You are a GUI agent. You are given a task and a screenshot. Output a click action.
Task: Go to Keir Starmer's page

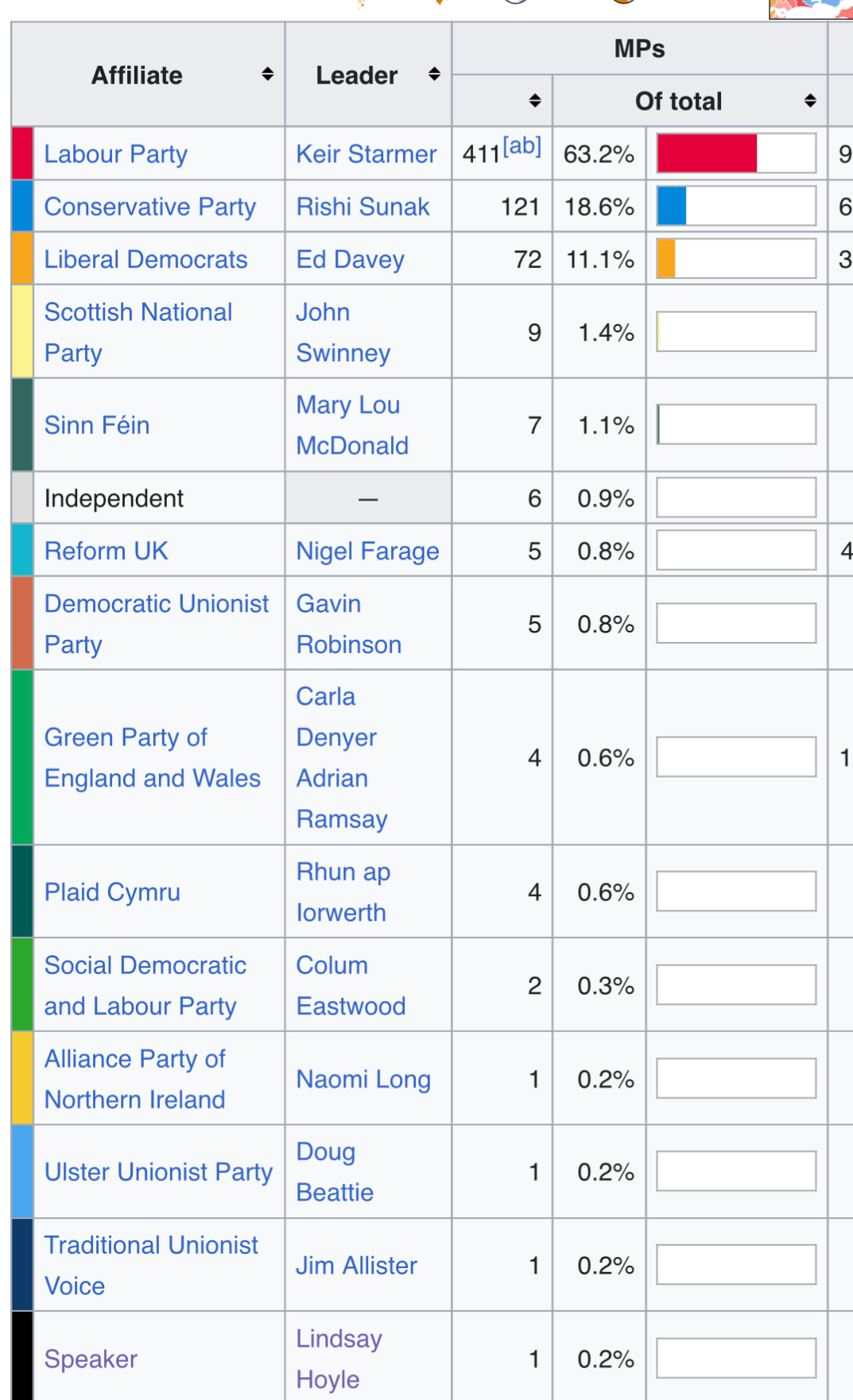[366, 154]
